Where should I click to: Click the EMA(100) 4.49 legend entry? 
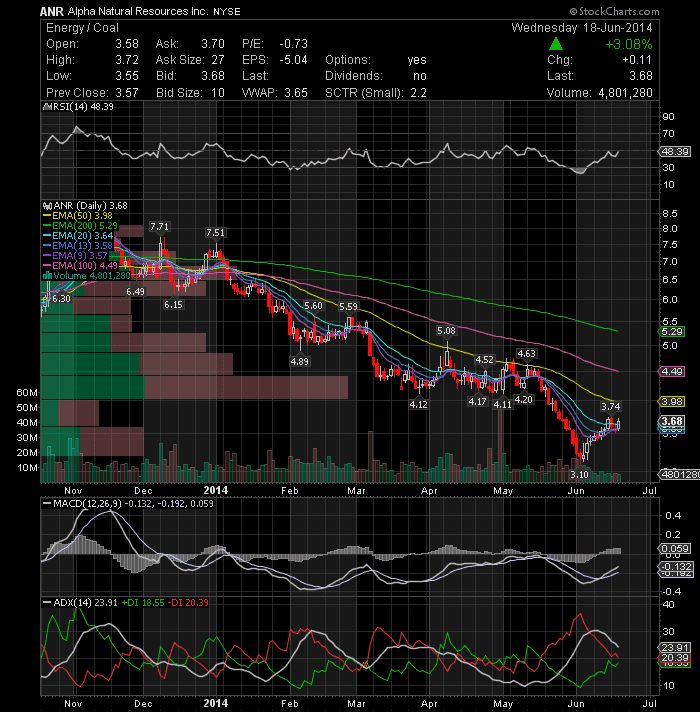point(80,266)
